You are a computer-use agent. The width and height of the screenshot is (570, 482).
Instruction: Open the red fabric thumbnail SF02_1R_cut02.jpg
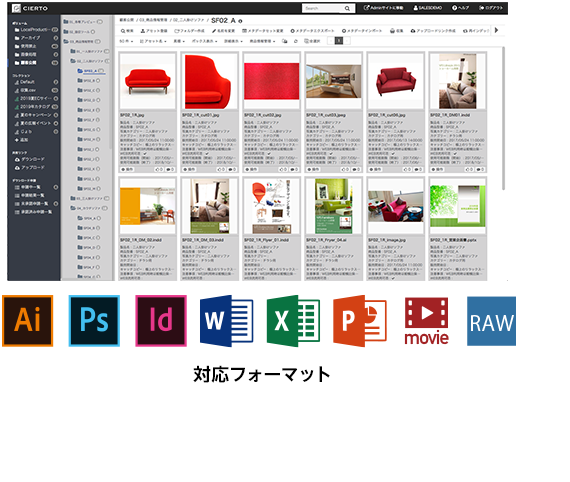[272, 81]
